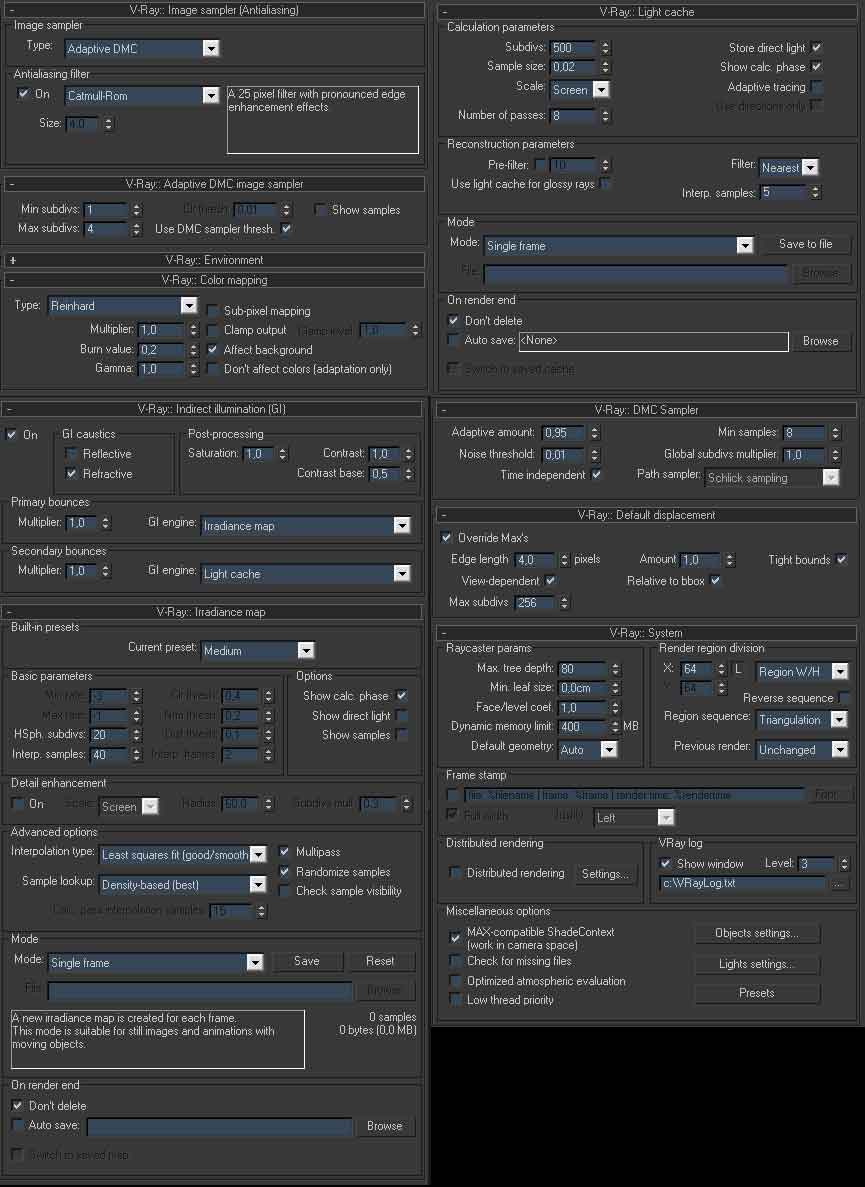Toggle Override Max's displacement checkbox
Viewport: 865px width, 1187px height.
(447, 537)
